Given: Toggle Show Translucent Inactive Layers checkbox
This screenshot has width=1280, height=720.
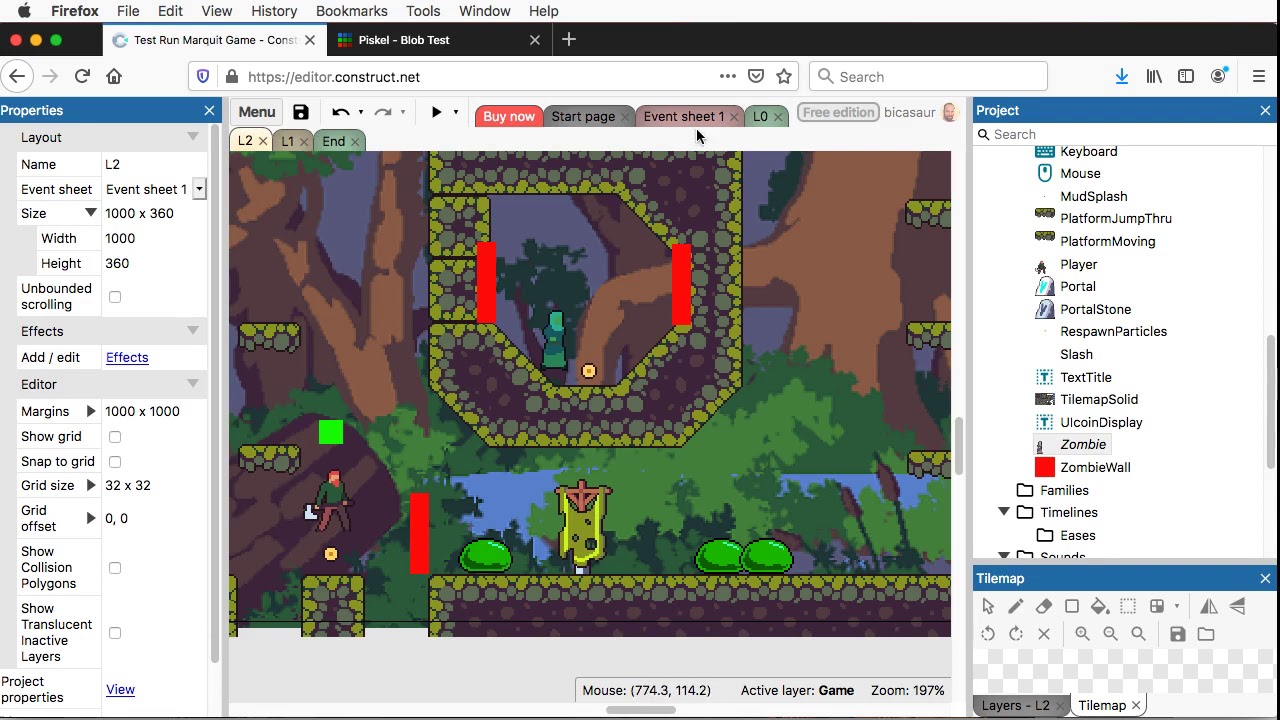Looking at the screenshot, I should point(115,633).
